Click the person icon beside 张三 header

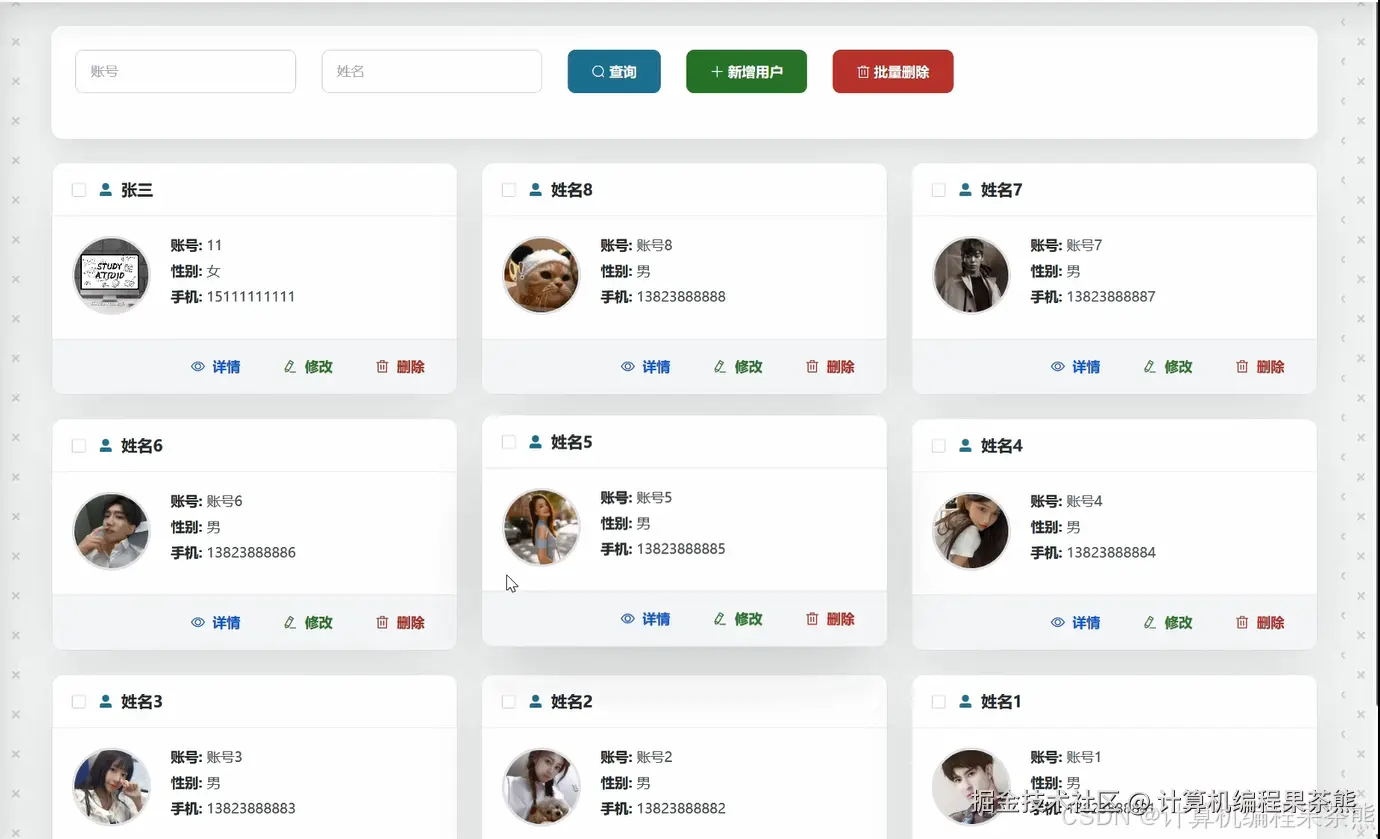point(104,189)
